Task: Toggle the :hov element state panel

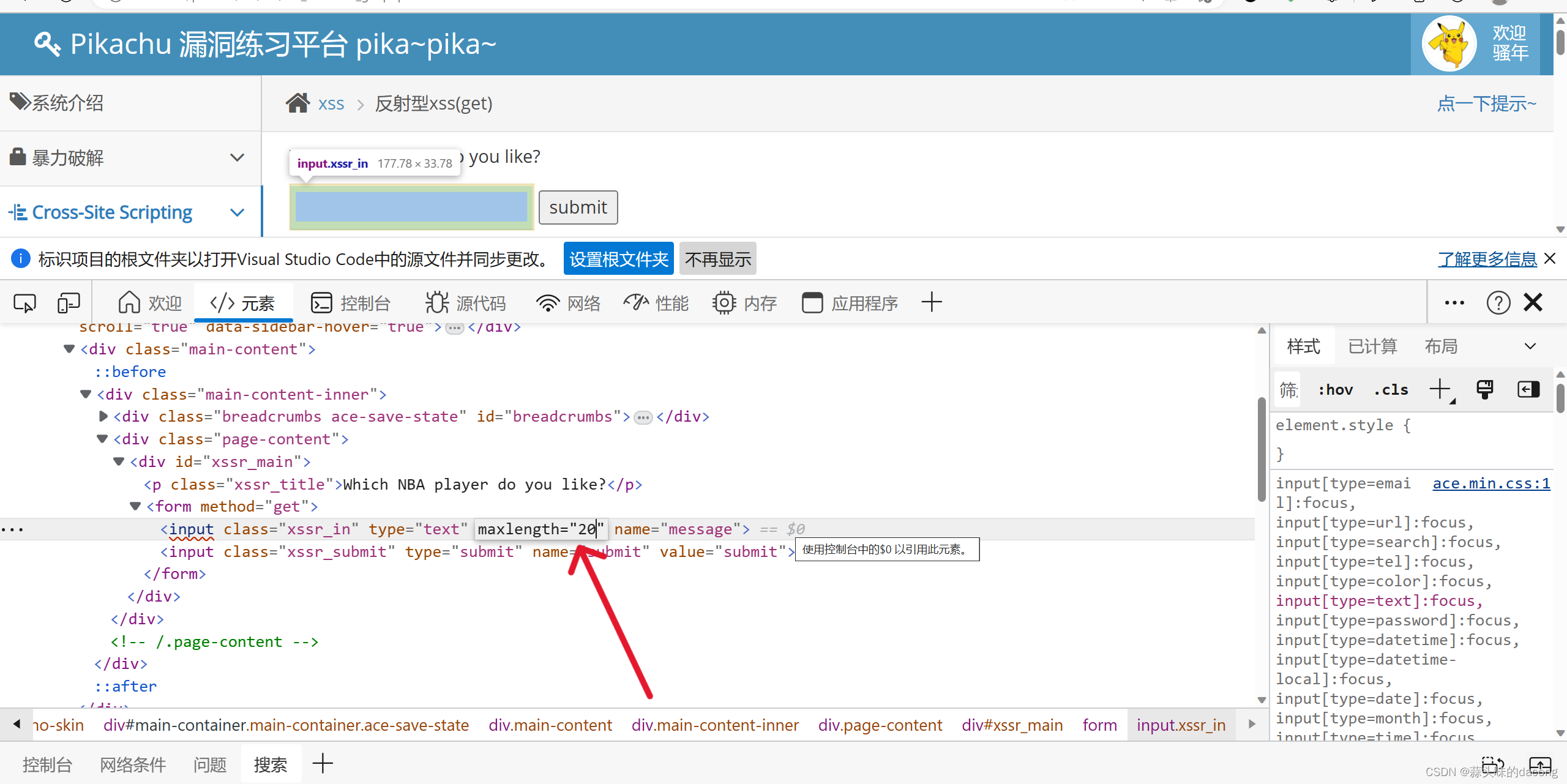Action: pyautogui.click(x=1335, y=390)
